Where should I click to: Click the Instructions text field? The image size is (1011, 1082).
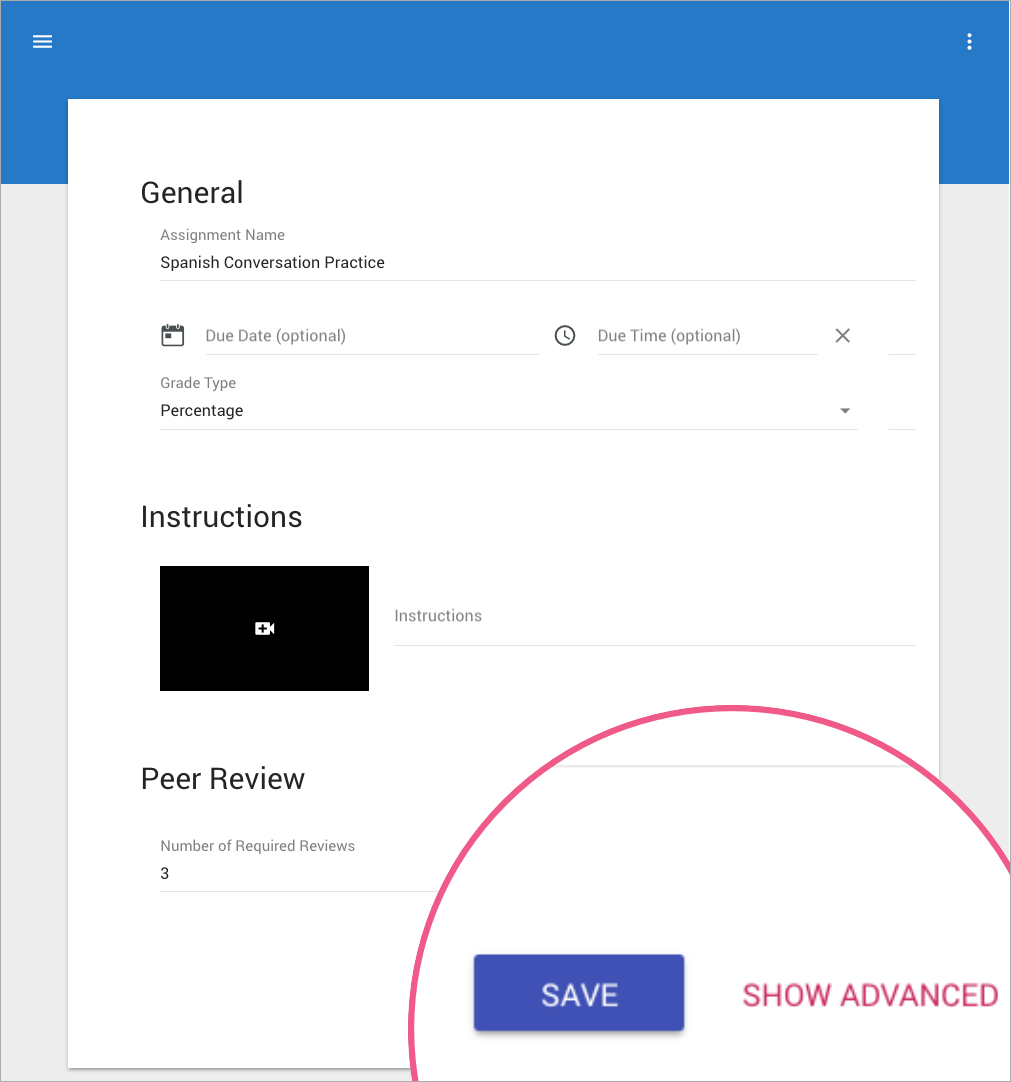tap(654, 616)
